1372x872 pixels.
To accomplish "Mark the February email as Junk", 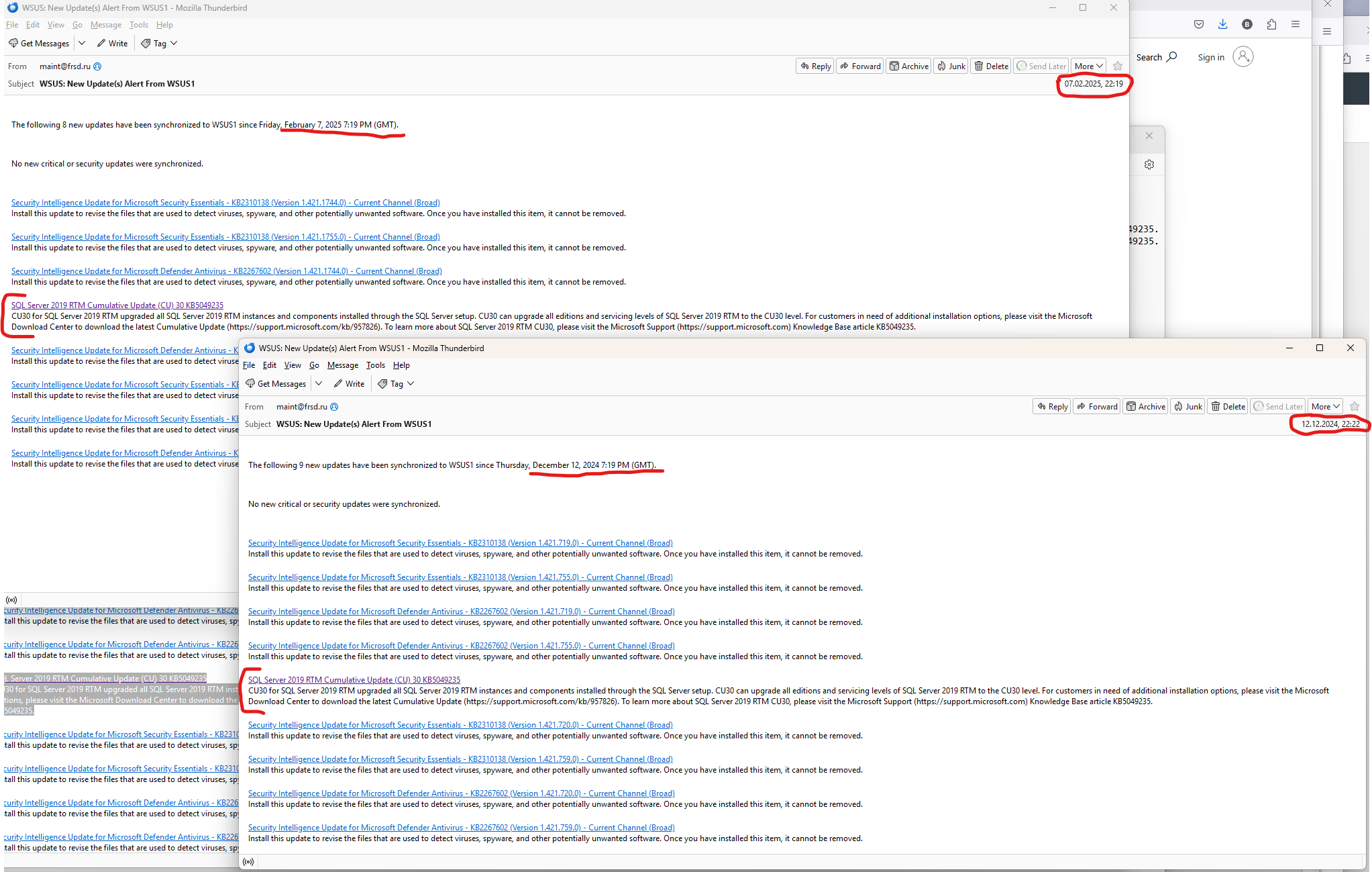I will (951, 66).
